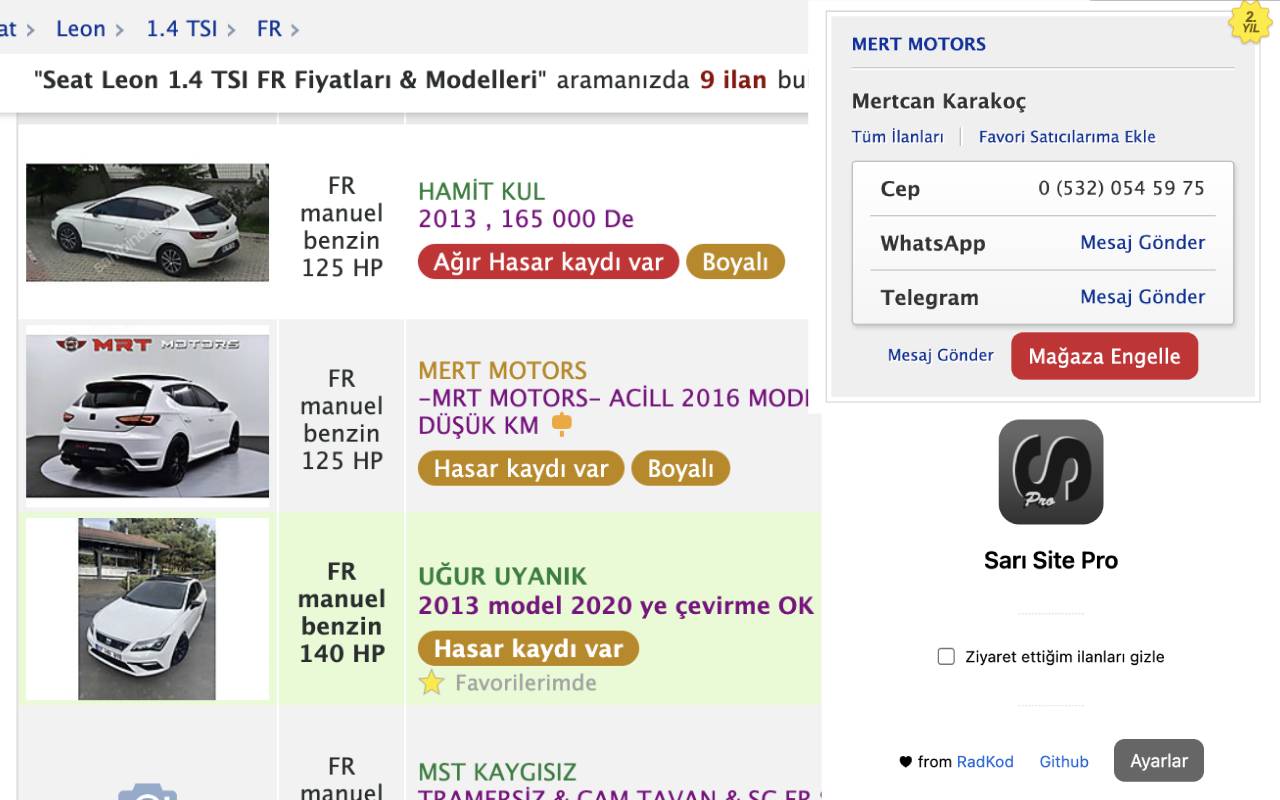
Task: Send a WhatsApp message via Mesaj Gönder
Action: click(1142, 243)
